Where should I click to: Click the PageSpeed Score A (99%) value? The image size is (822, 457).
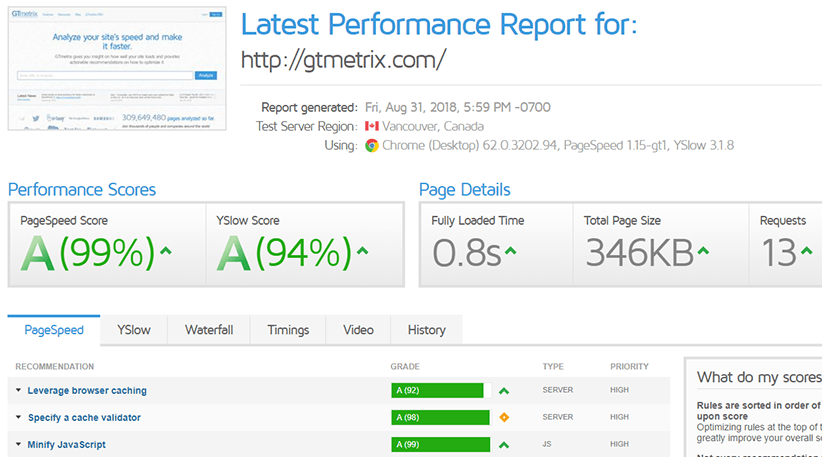coord(88,253)
